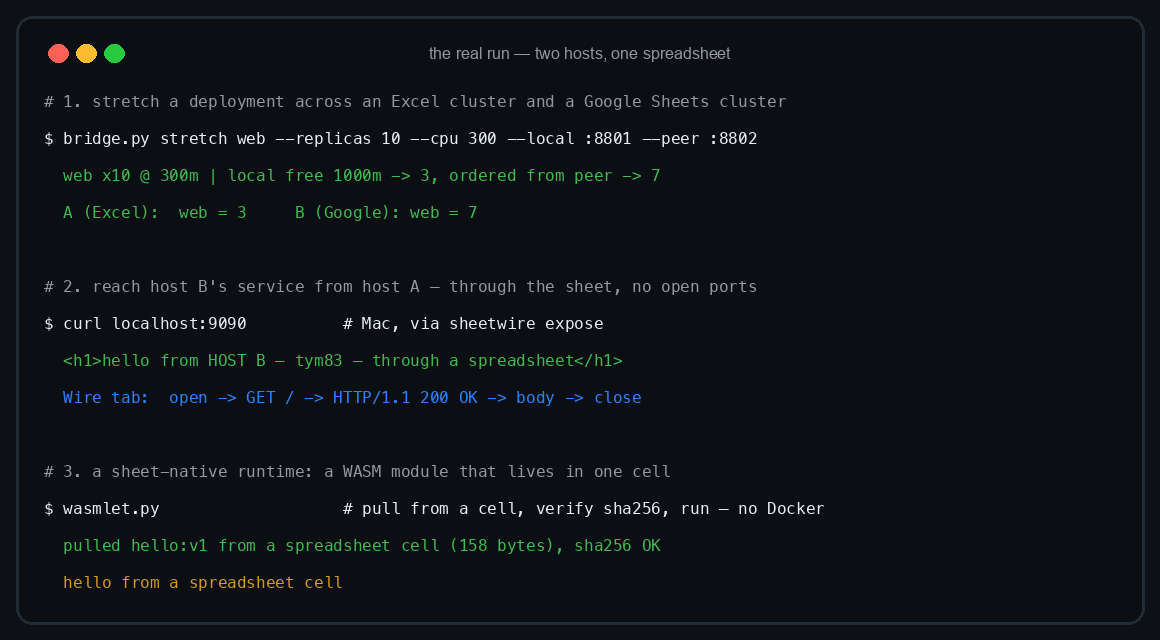Click the blue "Wire tab:" output line

point(352,397)
